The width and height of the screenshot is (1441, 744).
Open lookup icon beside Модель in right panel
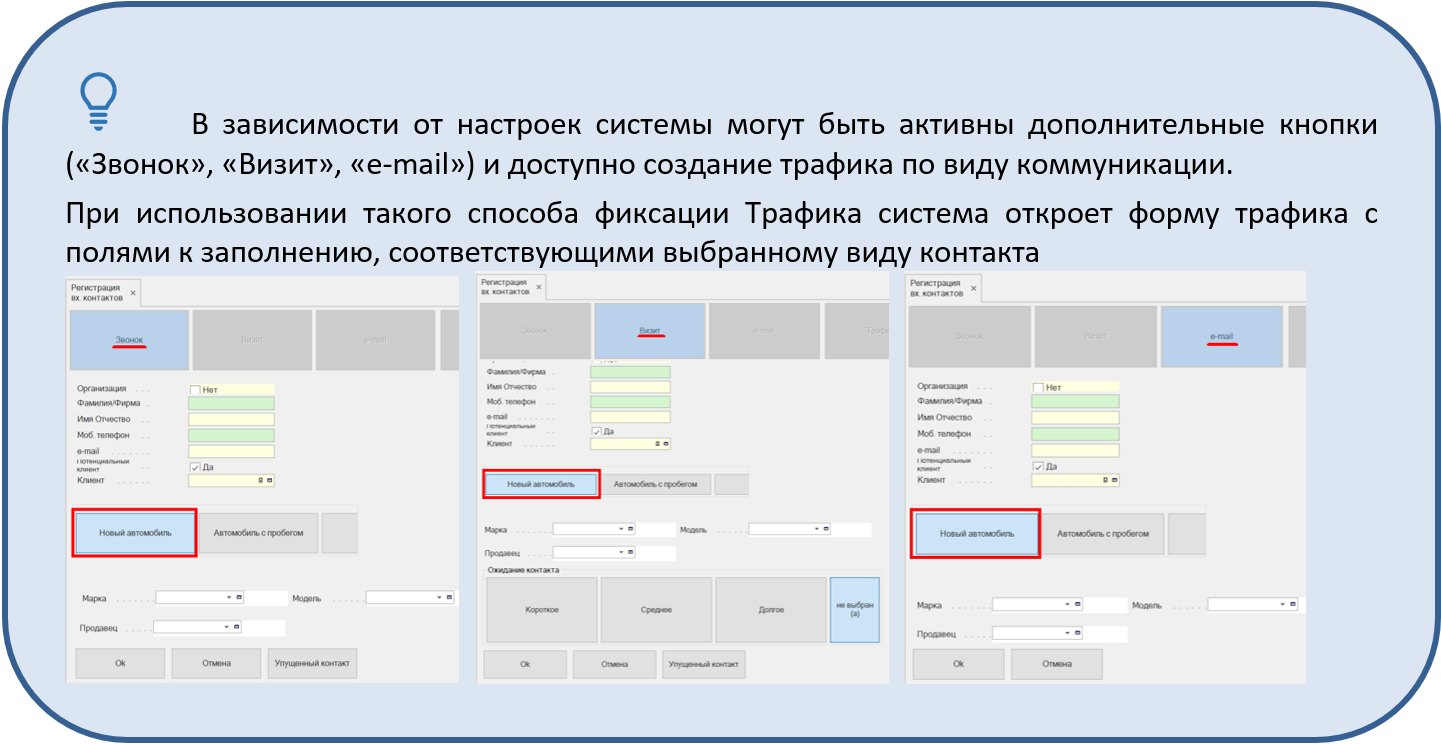point(1291,604)
